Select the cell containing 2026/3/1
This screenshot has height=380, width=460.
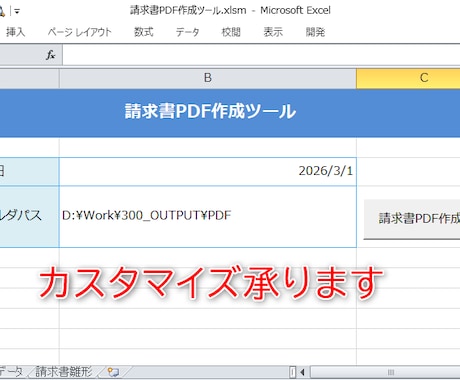pyautogui.click(x=208, y=172)
